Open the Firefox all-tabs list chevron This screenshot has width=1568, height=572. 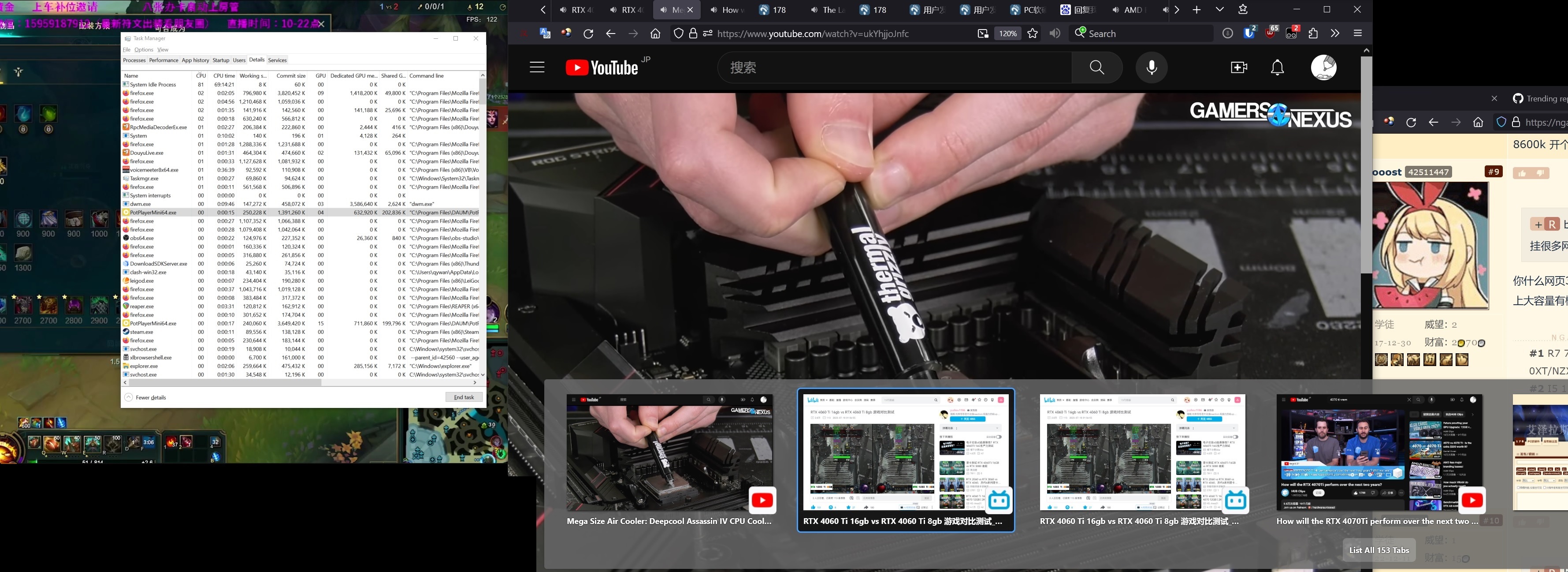[1219, 9]
